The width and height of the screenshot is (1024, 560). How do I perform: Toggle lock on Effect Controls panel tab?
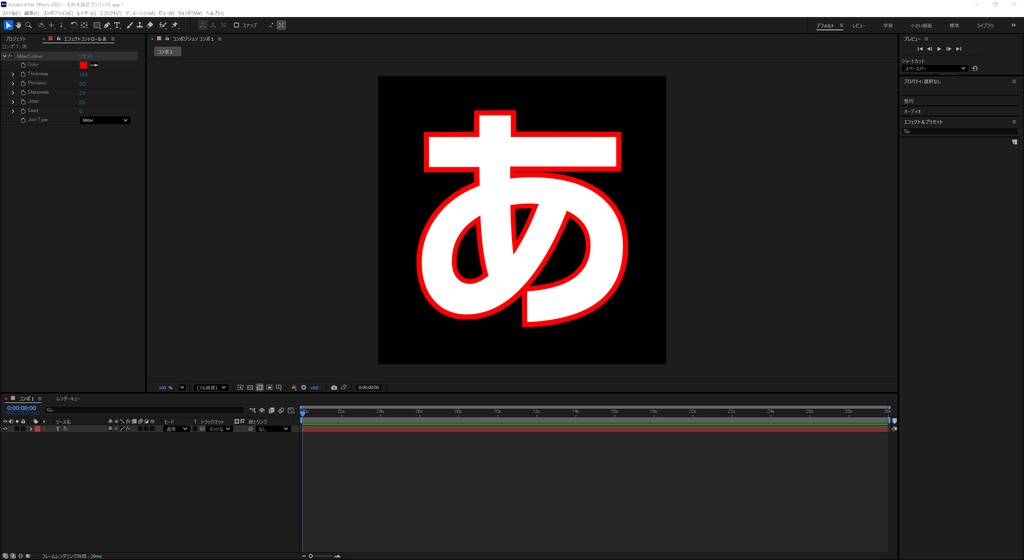(58, 39)
